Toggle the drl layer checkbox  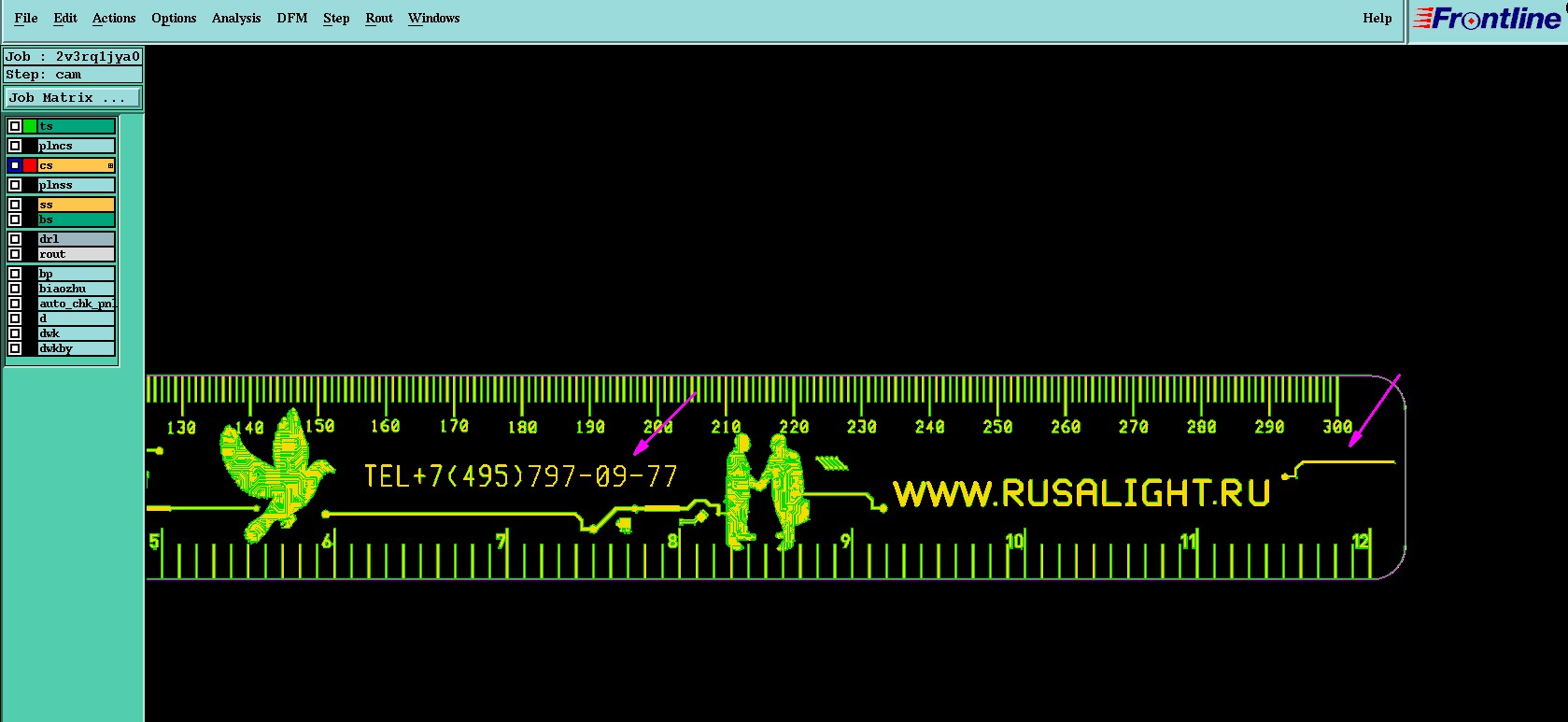[x=15, y=239]
